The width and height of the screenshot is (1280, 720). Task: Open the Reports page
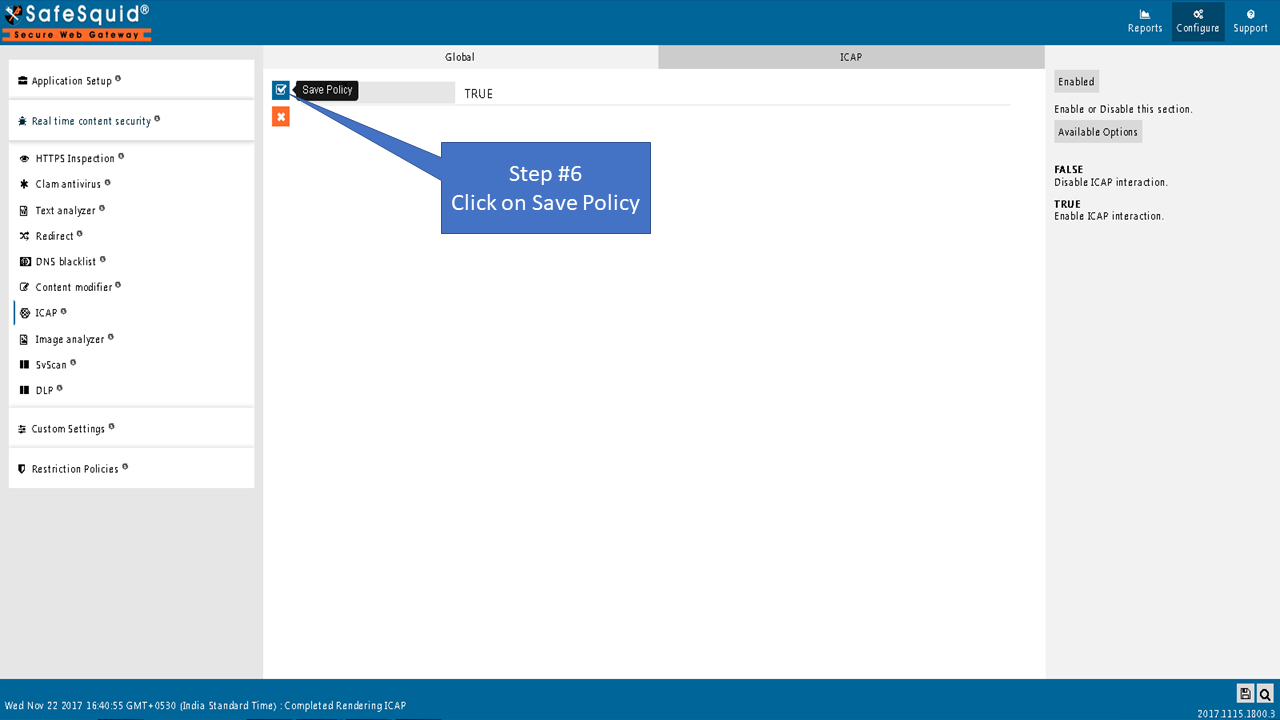tap(1145, 21)
